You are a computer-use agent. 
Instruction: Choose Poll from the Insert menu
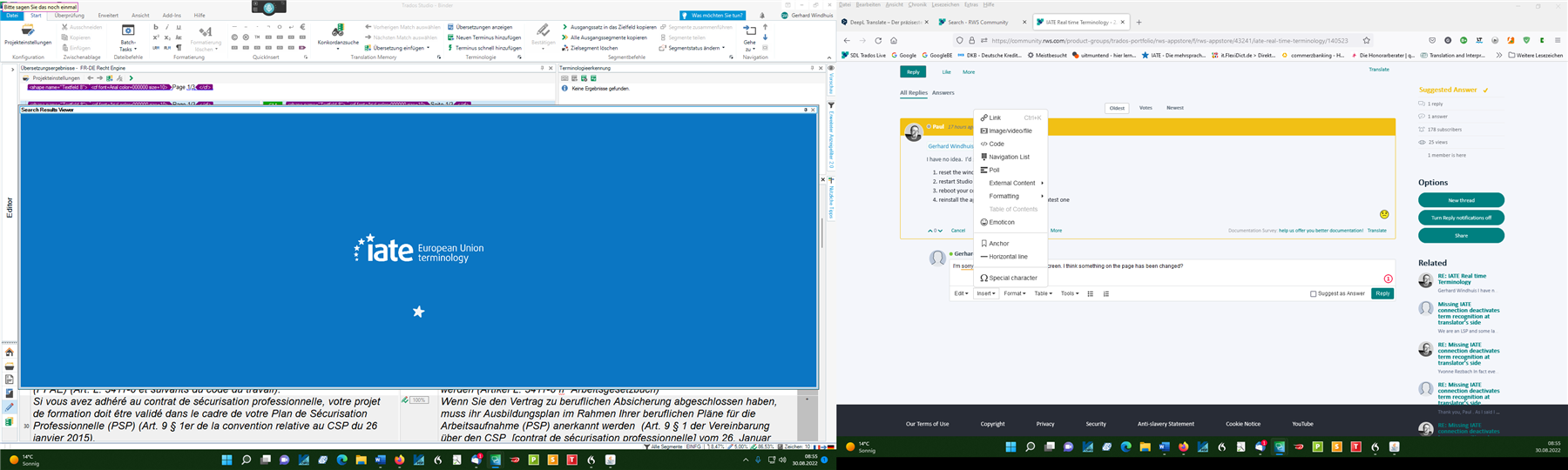click(1010, 170)
